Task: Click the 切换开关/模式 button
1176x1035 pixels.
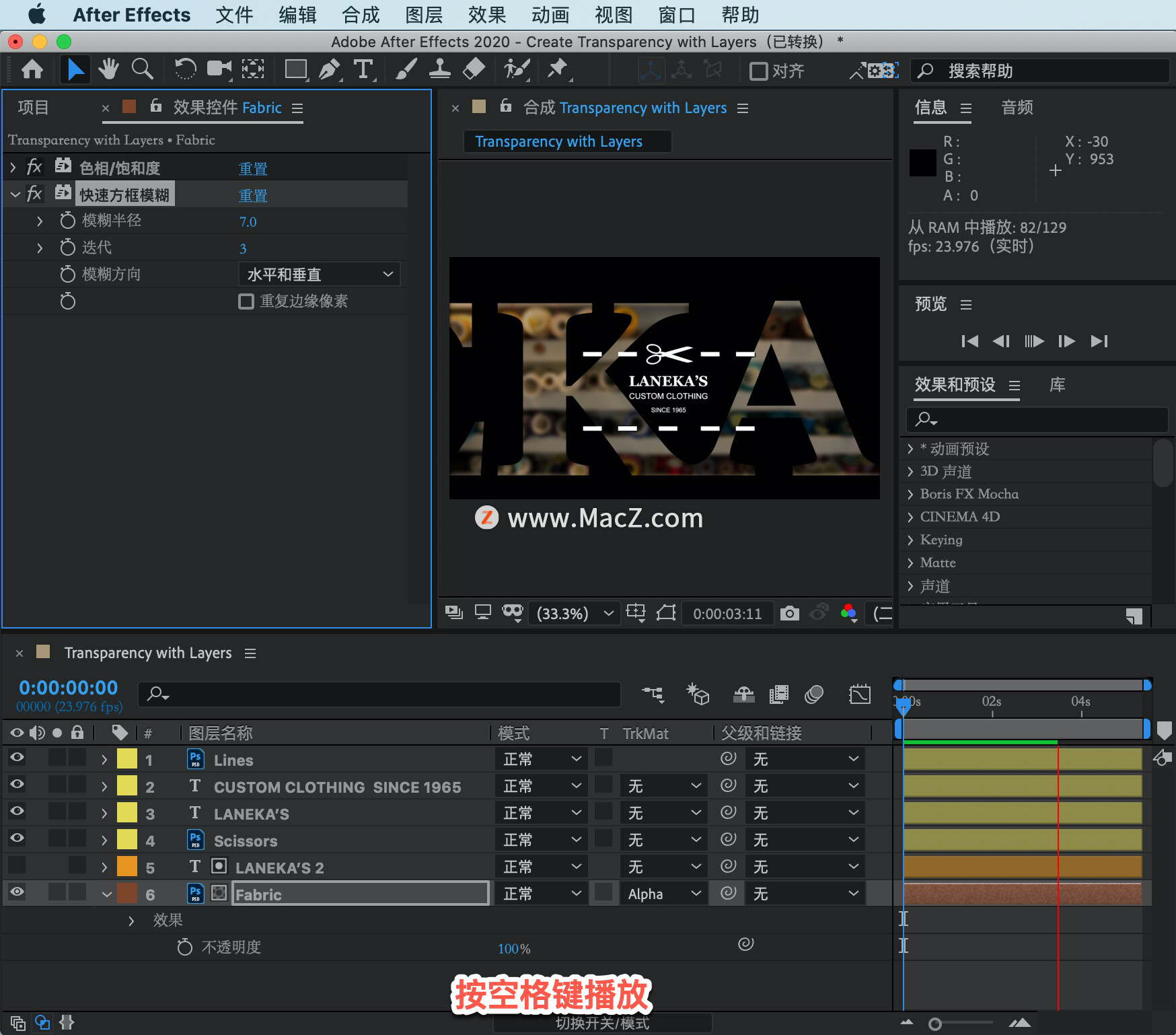Action: pos(602,1023)
